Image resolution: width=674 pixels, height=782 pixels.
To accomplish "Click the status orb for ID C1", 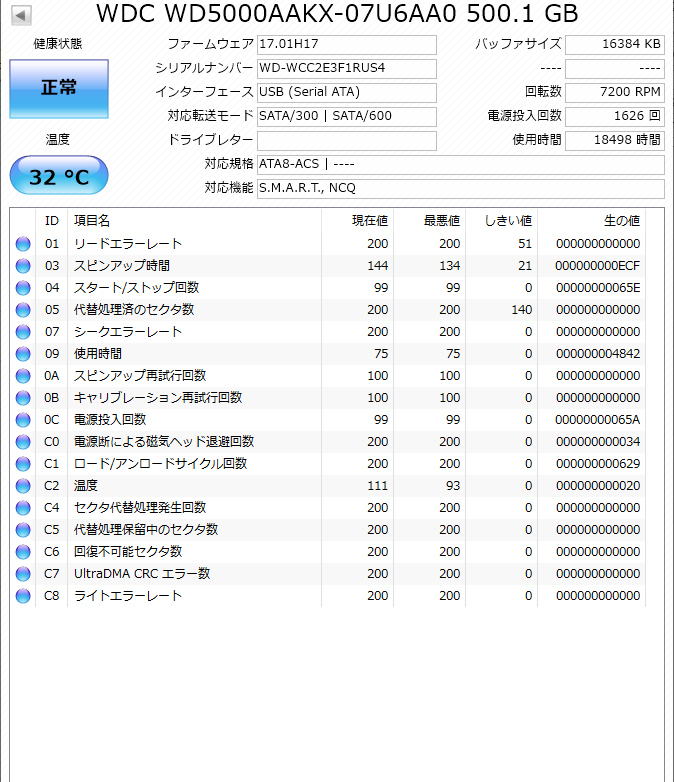I will 23,464.
